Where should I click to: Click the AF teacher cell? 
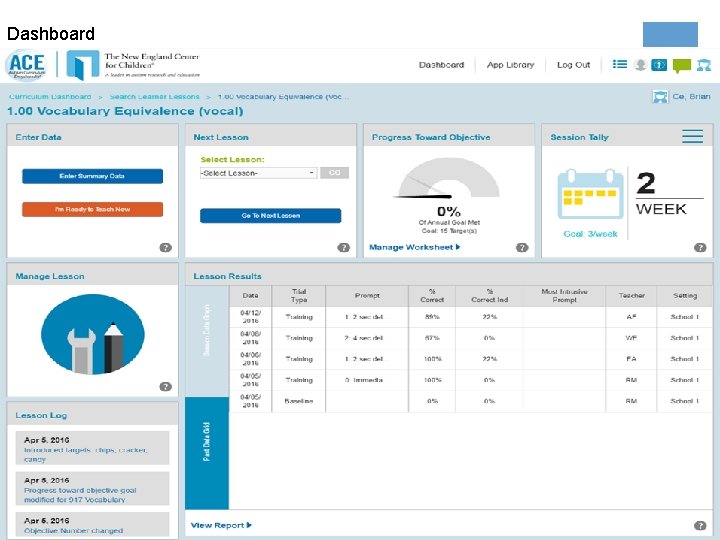click(631, 317)
